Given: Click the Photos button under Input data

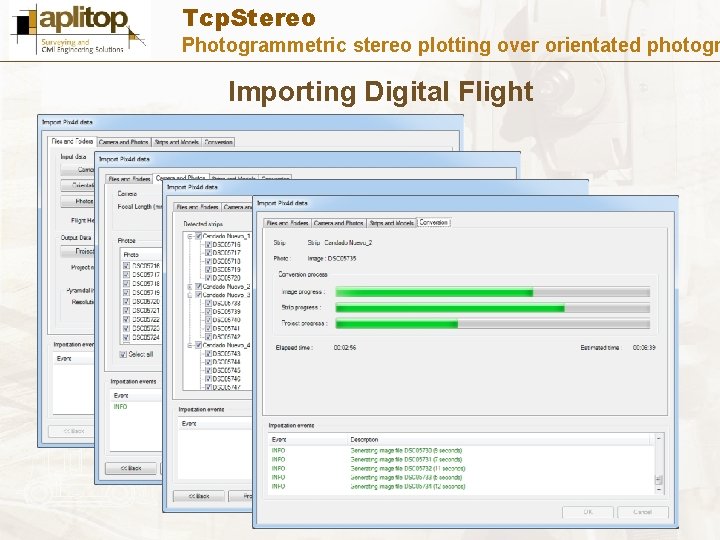Looking at the screenshot, I should coord(78,201).
